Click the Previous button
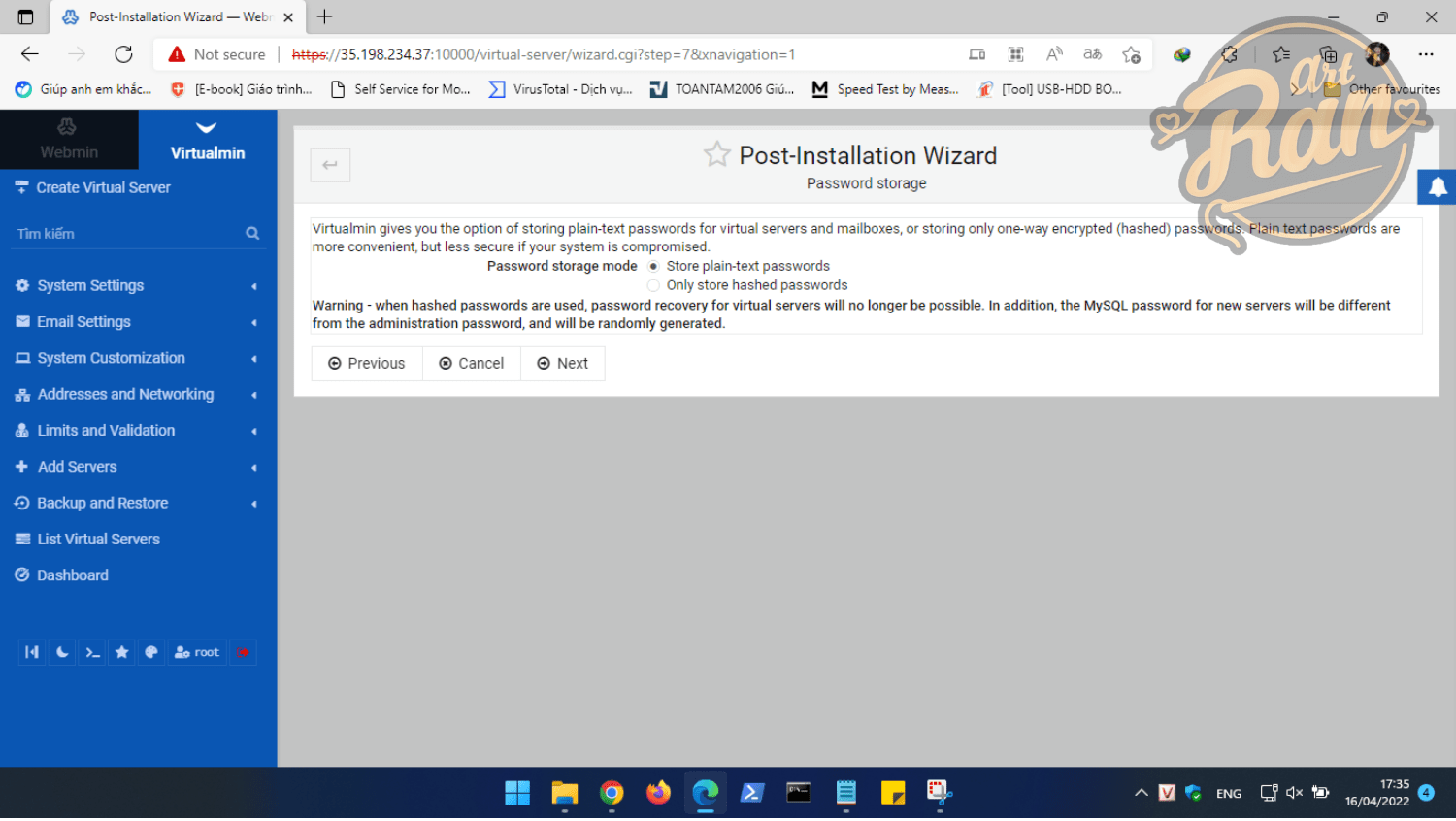Image resolution: width=1456 pixels, height=821 pixels. pyautogui.click(x=367, y=364)
